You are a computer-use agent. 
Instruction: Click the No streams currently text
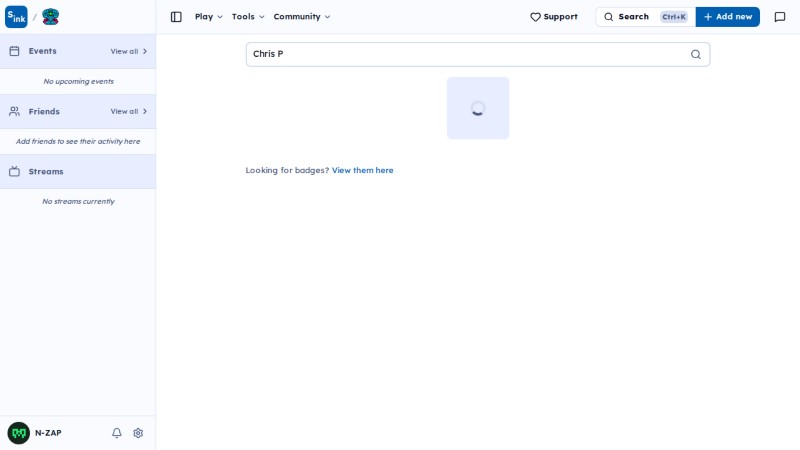click(x=78, y=202)
